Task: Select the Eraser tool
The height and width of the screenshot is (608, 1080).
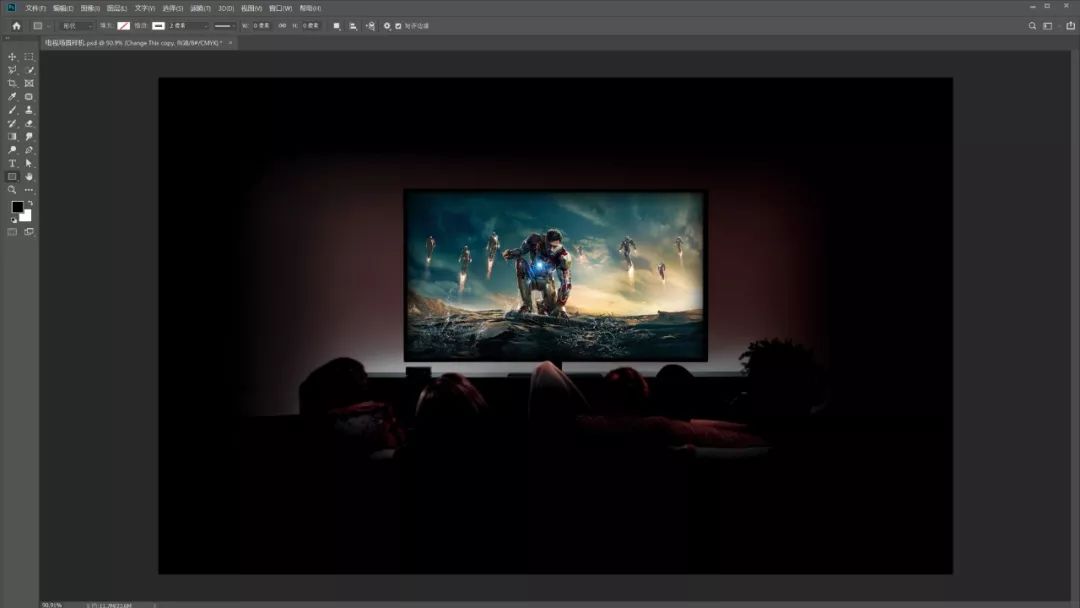Action: coord(29,123)
